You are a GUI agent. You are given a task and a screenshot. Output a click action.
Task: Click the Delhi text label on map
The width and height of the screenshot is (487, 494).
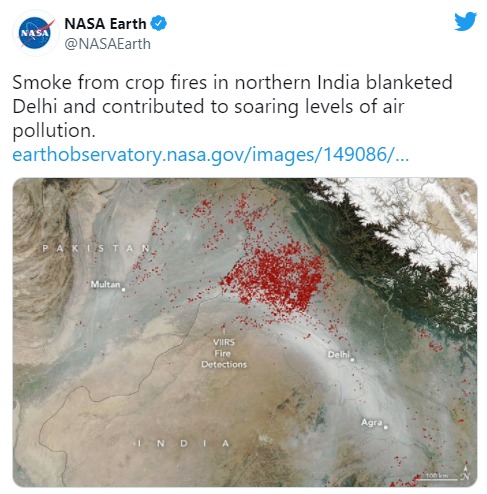point(338,354)
